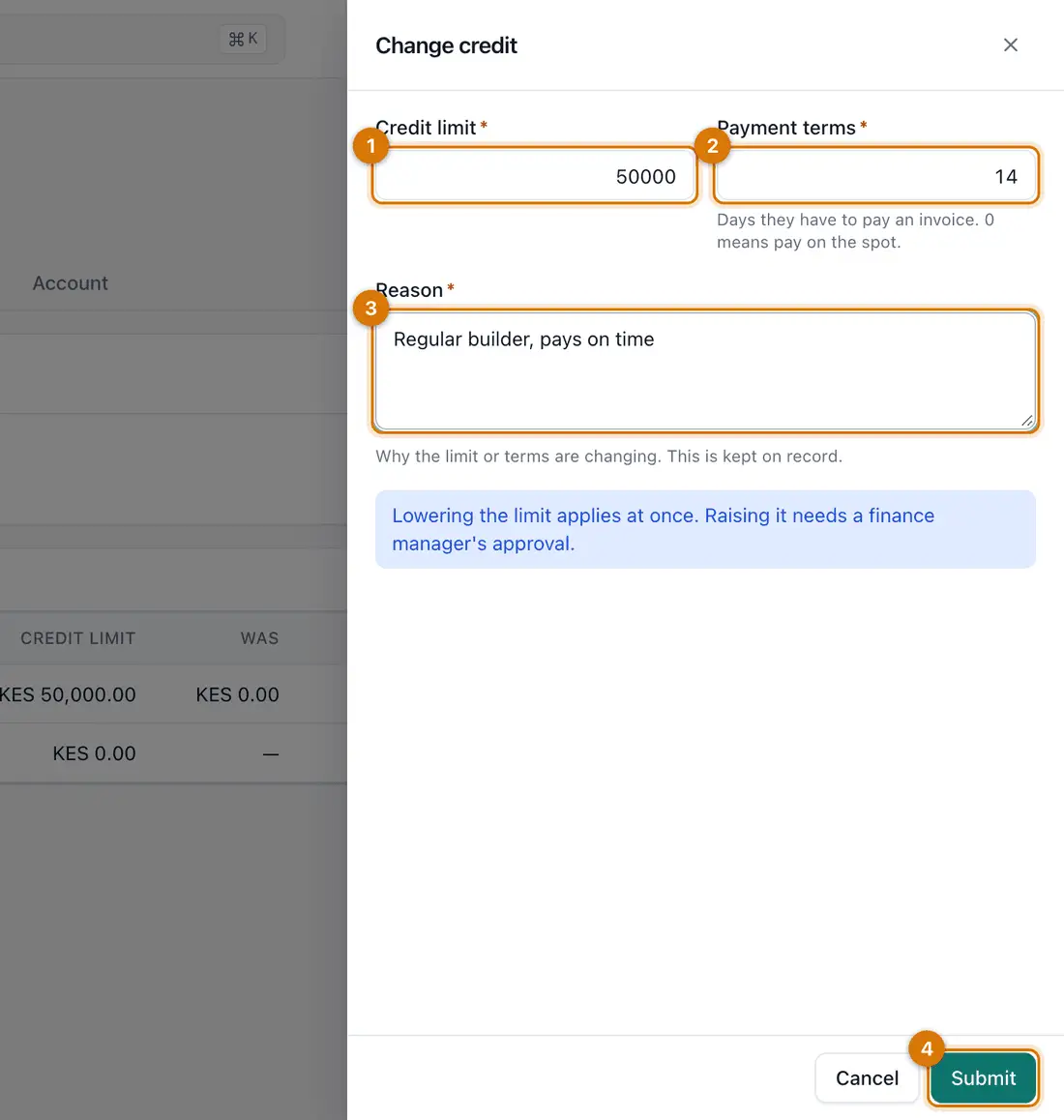Select the KES 50,000.00 credit limit cell
This screenshot has width=1064, height=1120.
pyautogui.click(x=67, y=694)
